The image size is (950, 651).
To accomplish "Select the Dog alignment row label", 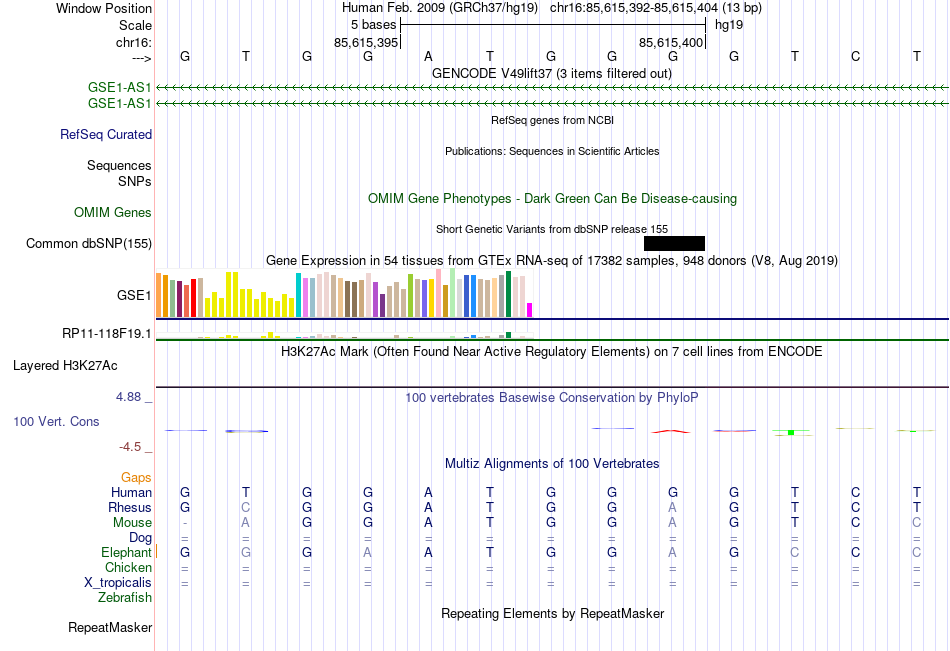I will pos(141,538).
